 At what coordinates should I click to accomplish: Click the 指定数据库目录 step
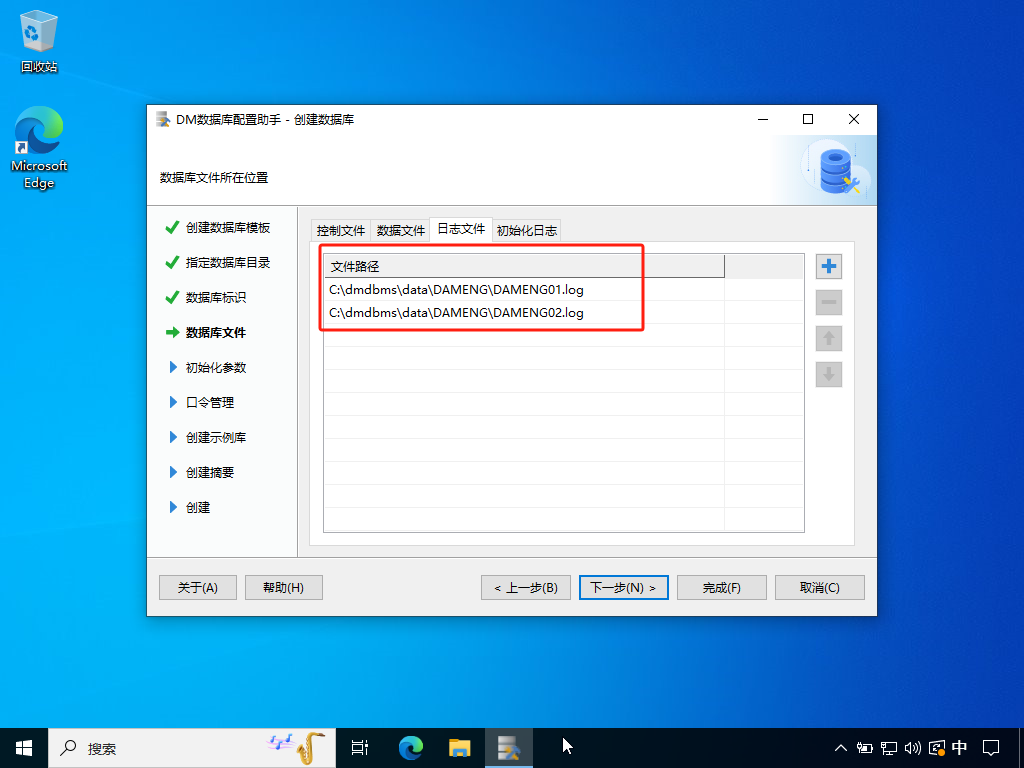[227, 263]
